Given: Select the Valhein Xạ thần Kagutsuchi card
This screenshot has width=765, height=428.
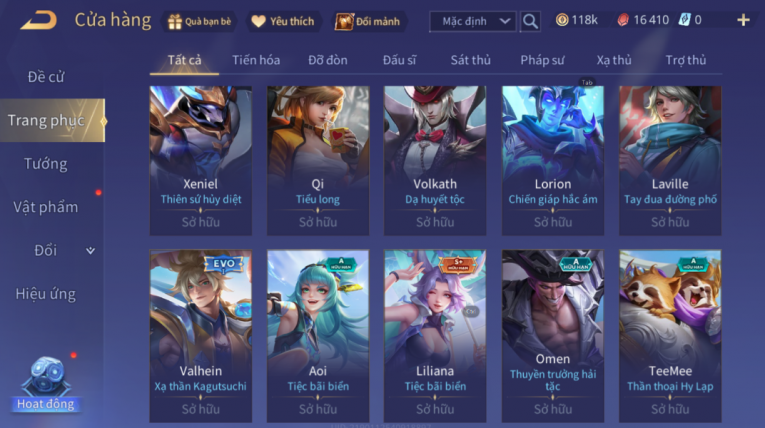Looking at the screenshot, I should coord(201,336).
